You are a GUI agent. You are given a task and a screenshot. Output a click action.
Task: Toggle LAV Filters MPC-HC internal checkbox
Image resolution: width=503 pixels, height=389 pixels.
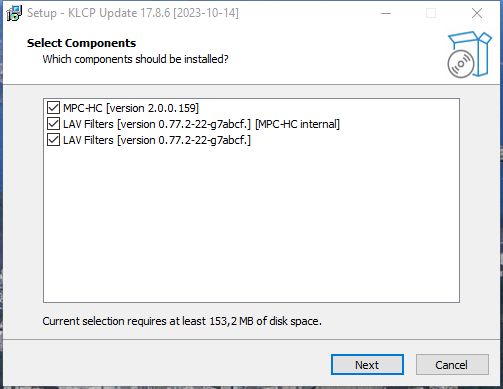tap(53, 124)
